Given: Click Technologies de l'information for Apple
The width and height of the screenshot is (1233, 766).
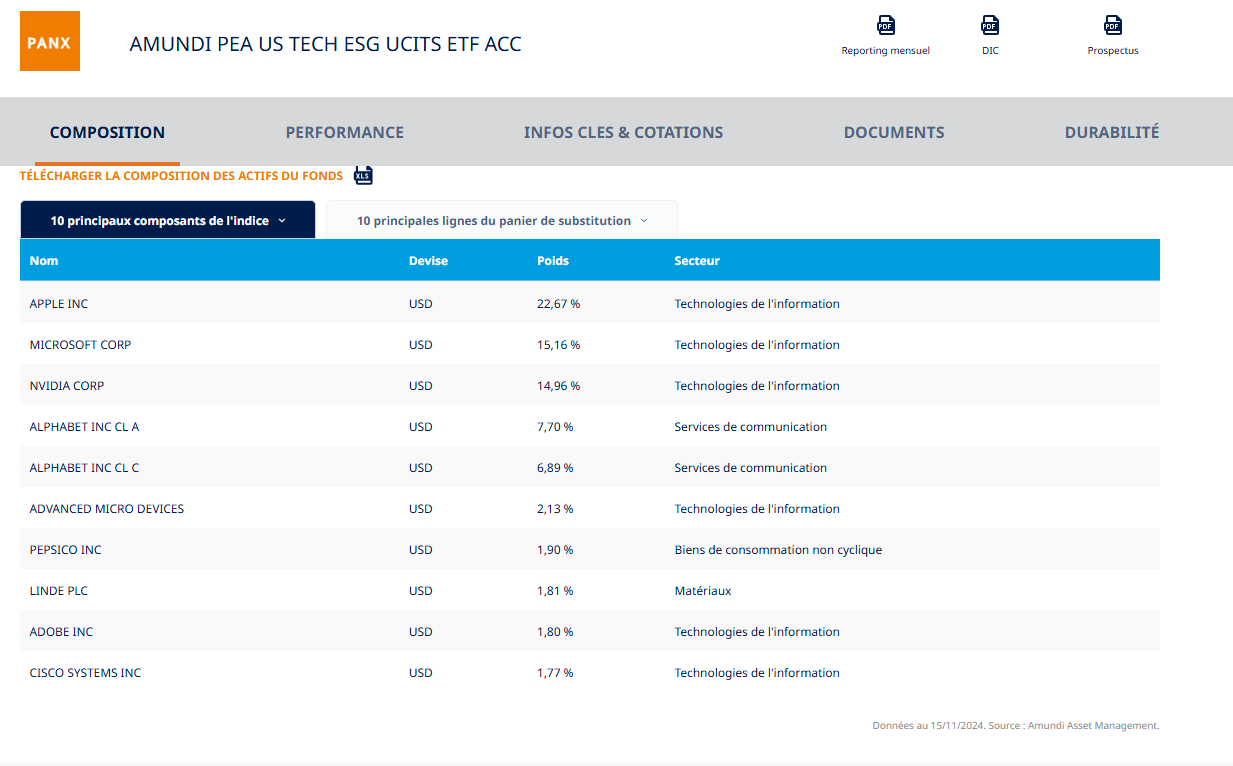Looking at the screenshot, I should [757, 304].
